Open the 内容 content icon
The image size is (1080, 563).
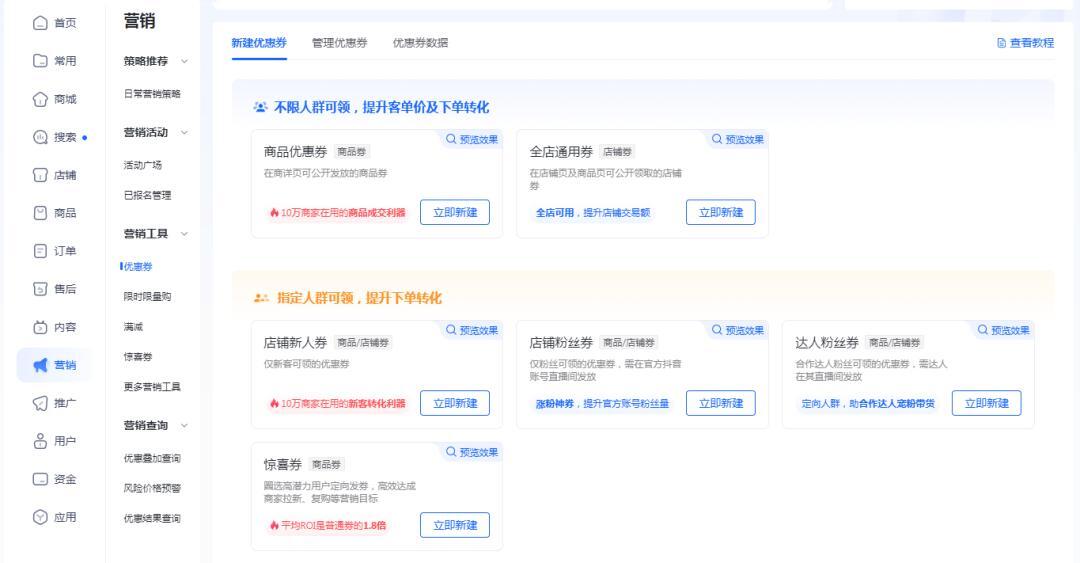[x=41, y=327]
